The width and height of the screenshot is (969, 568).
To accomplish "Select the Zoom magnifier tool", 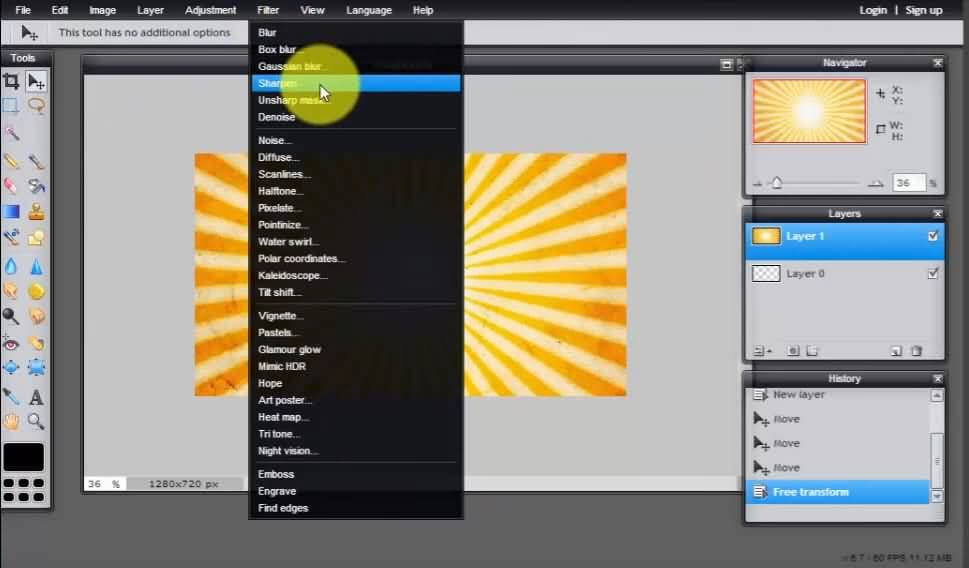I will point(36,422).
